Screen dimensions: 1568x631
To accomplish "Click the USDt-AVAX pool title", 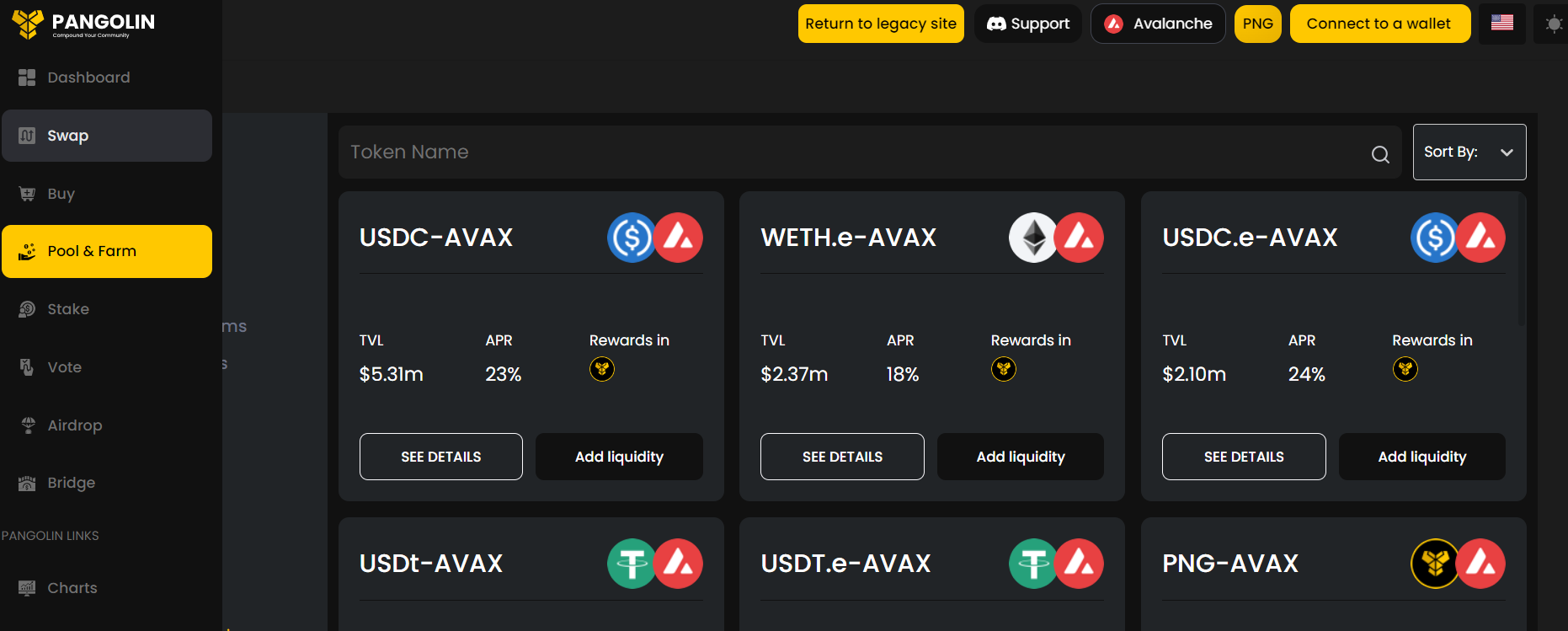I will point(431,564).
